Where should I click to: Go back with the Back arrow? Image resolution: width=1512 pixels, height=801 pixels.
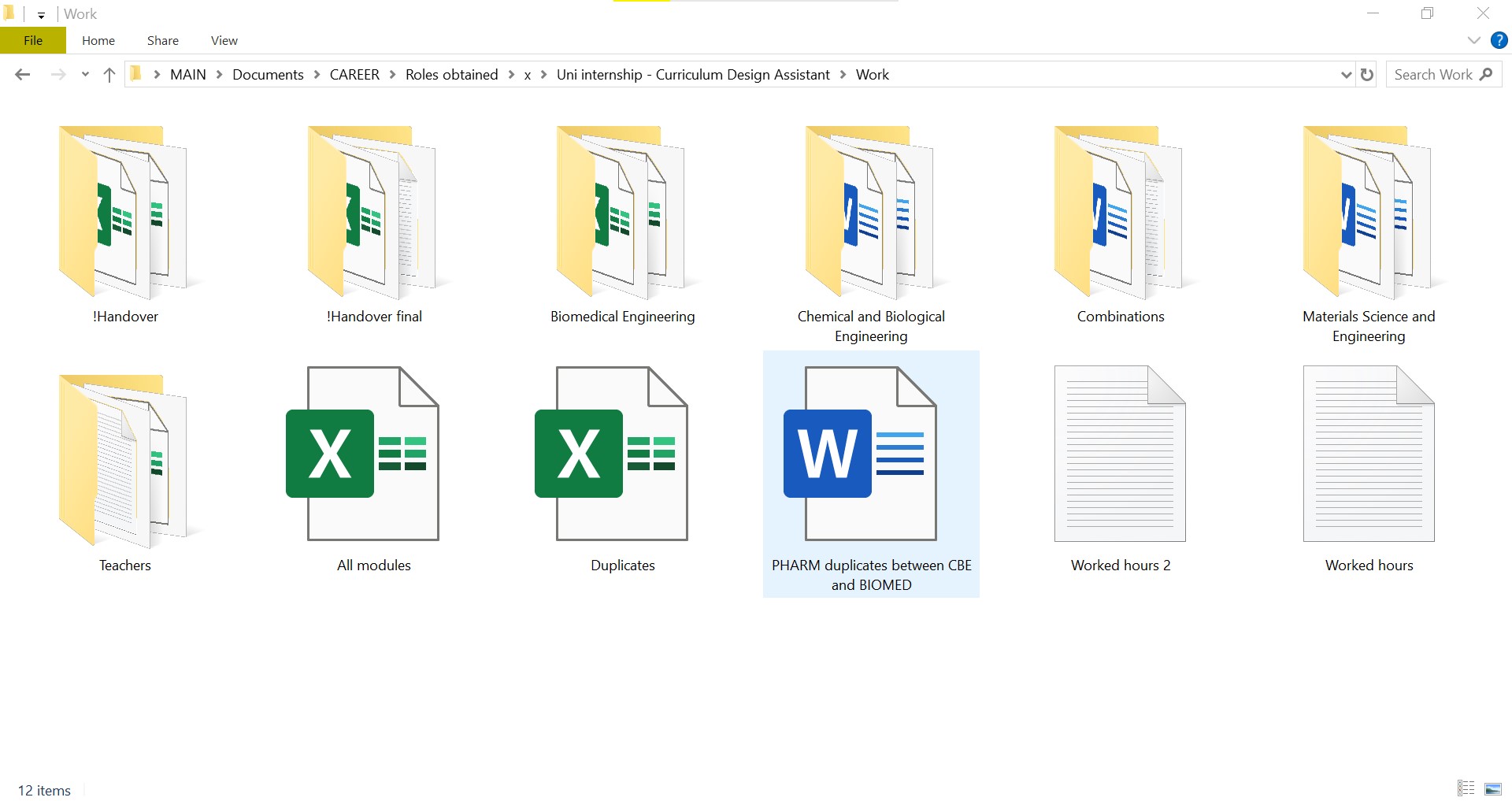(23, 75)
